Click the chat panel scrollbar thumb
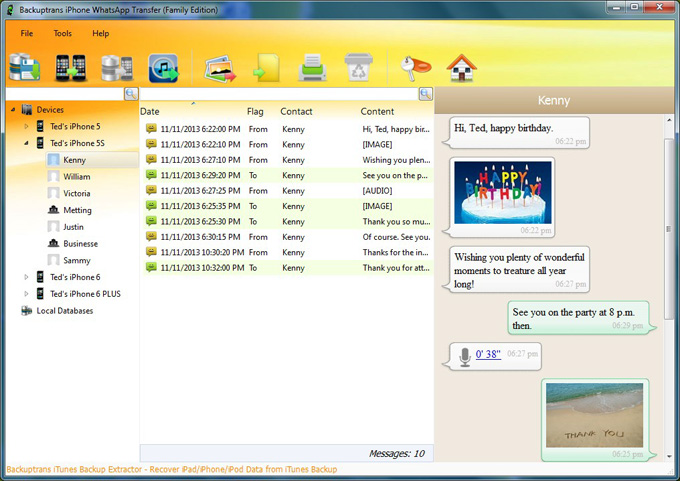680x481 pixels. pos(669,228)
